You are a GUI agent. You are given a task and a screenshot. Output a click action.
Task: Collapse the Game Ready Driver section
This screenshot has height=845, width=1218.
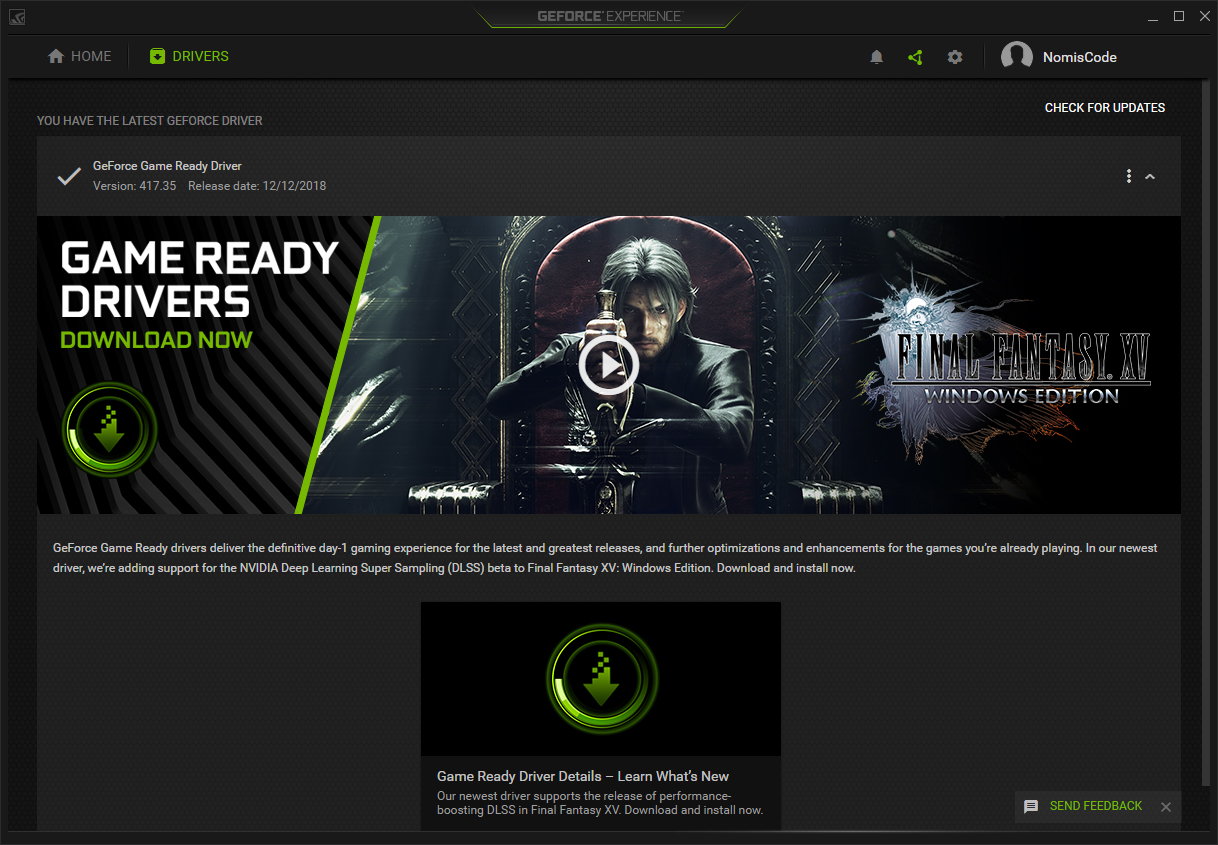tap(1150, 176)
